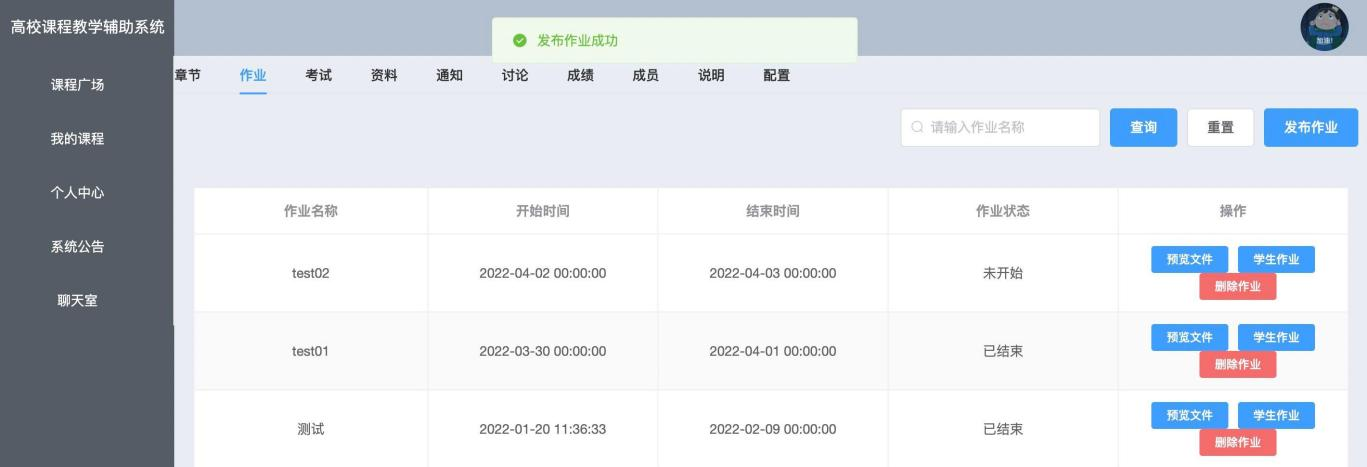Open 学生作业 for 测试 row
The image size is (1367, 467).
[x=1276, y=415]
